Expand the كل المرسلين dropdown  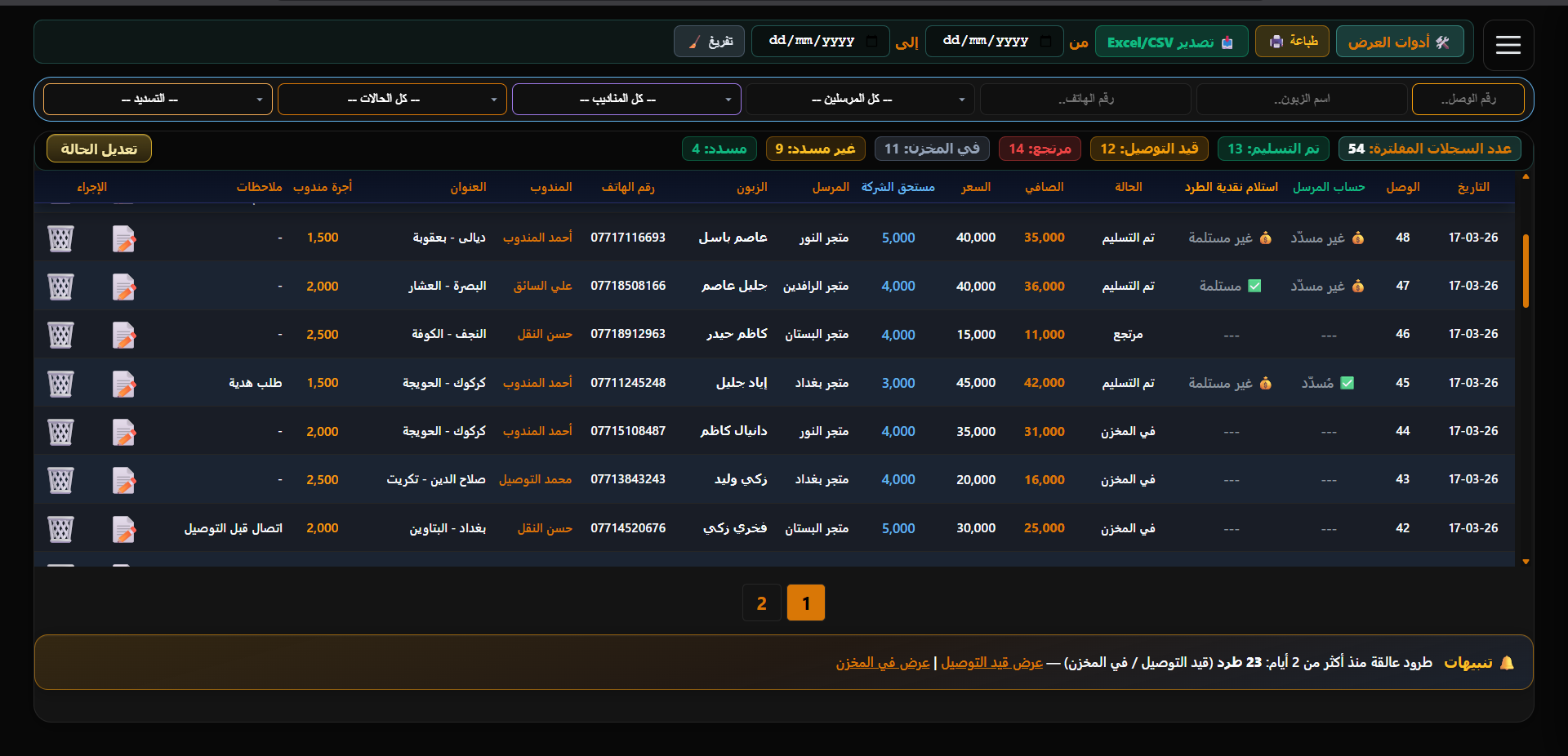click(860, 99)
